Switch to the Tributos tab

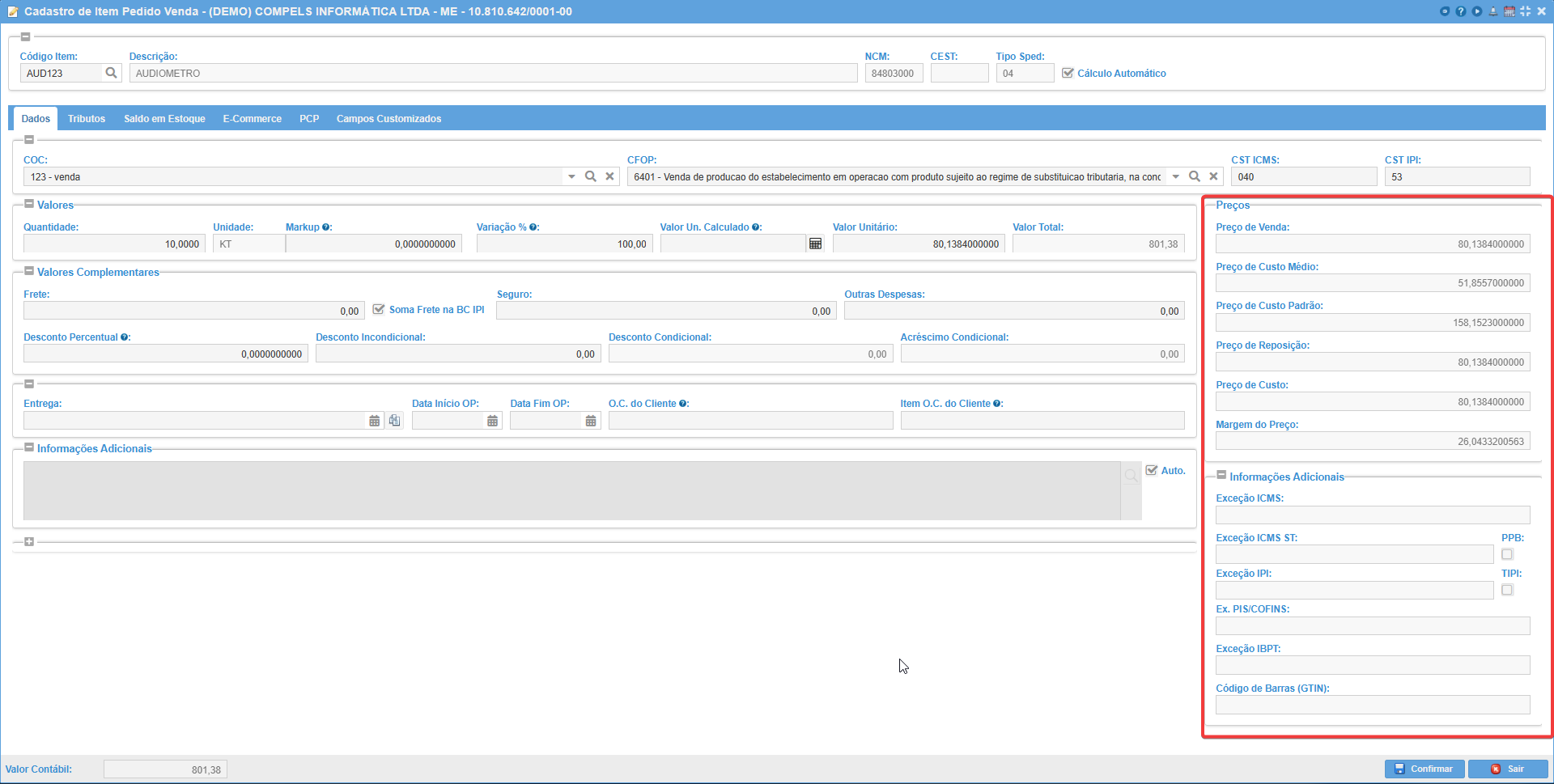(87, 118)
